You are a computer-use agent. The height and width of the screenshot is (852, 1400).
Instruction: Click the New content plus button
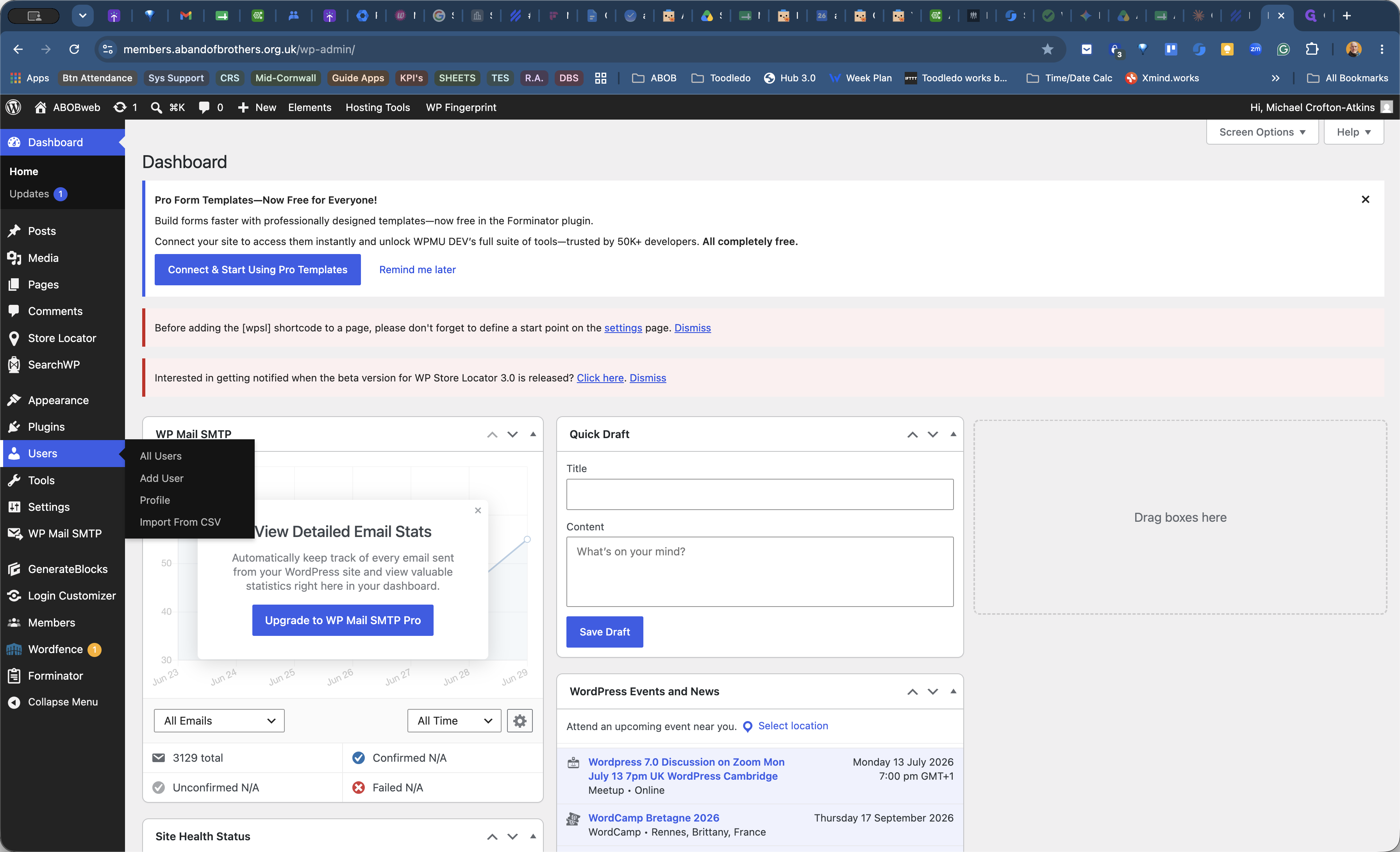pos(257,107)
